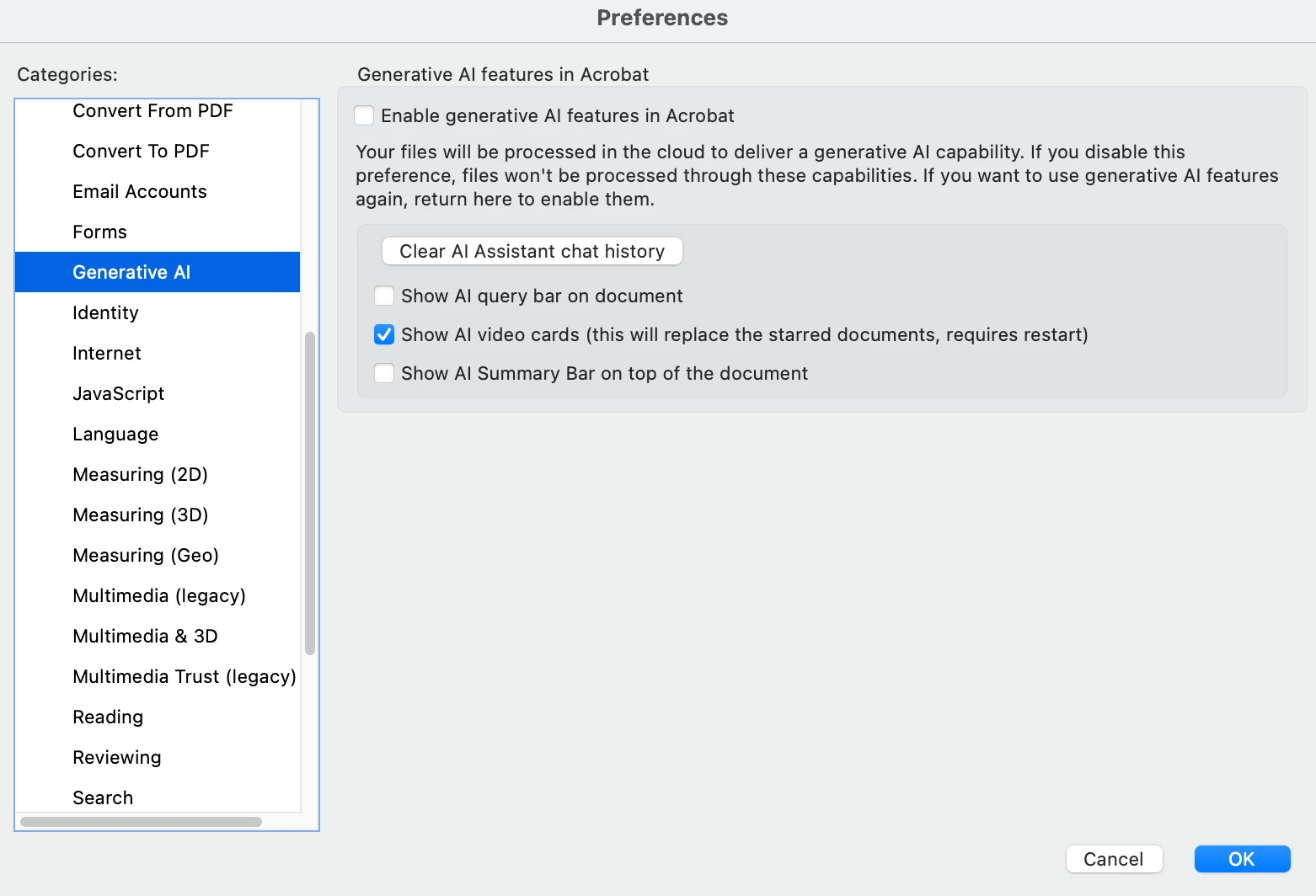This screenshot has width=1316, height=896.
Task: Open Multimedia & 3D category
Action: coord(158,636)
